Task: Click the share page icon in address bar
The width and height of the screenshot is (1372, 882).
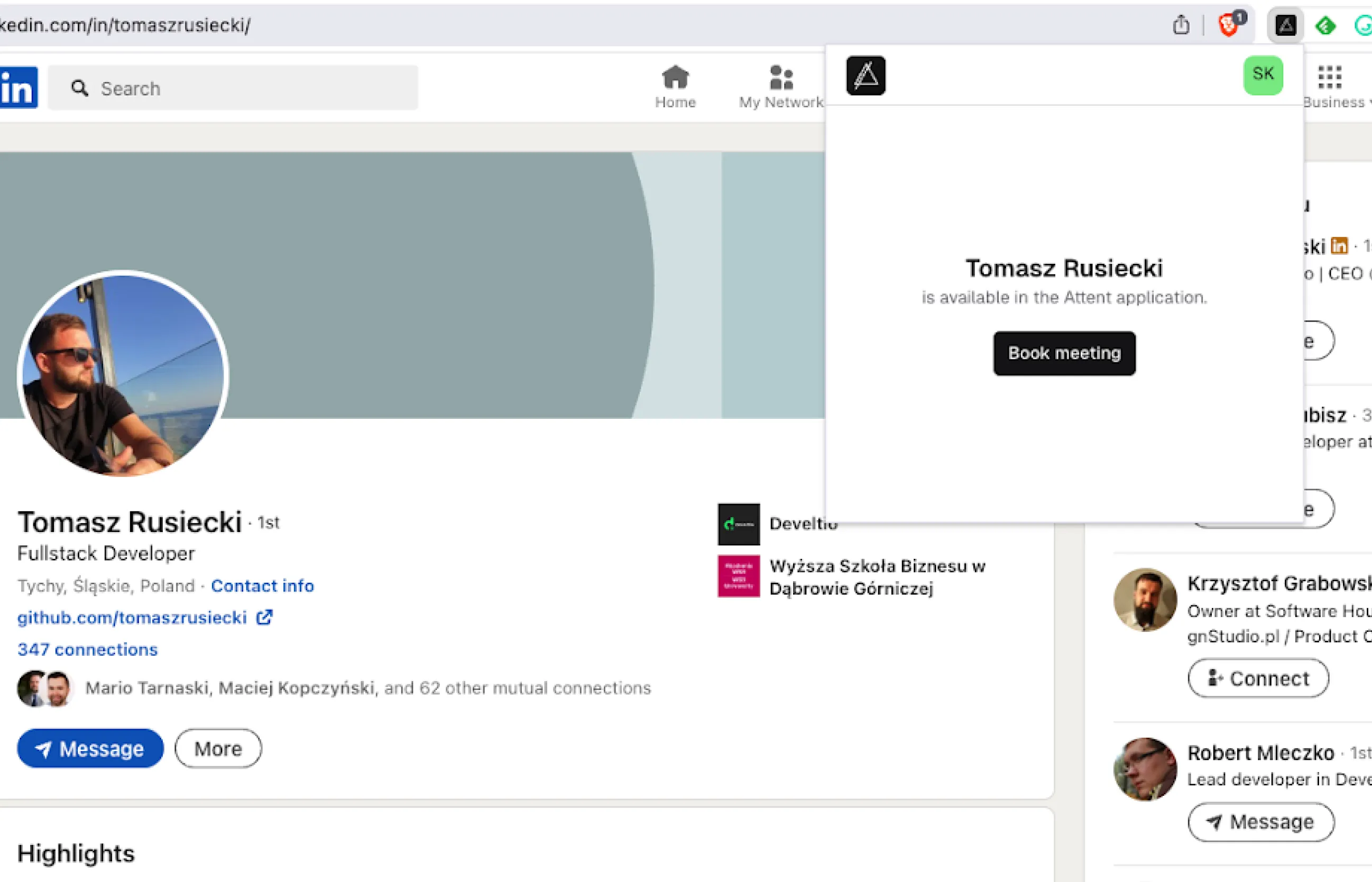Action: [1180, 25]
